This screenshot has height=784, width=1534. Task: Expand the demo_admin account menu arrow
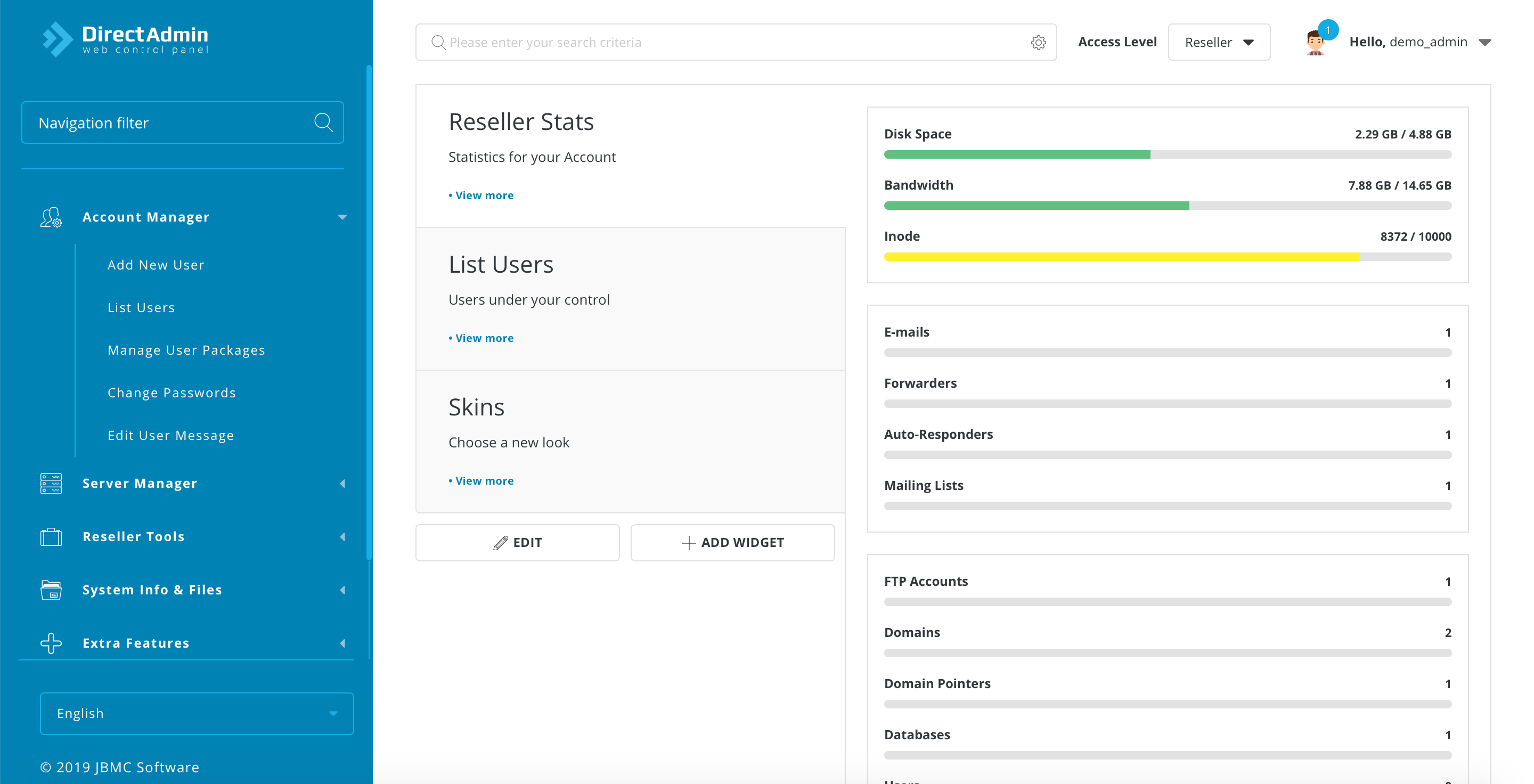click(1484, 42)
